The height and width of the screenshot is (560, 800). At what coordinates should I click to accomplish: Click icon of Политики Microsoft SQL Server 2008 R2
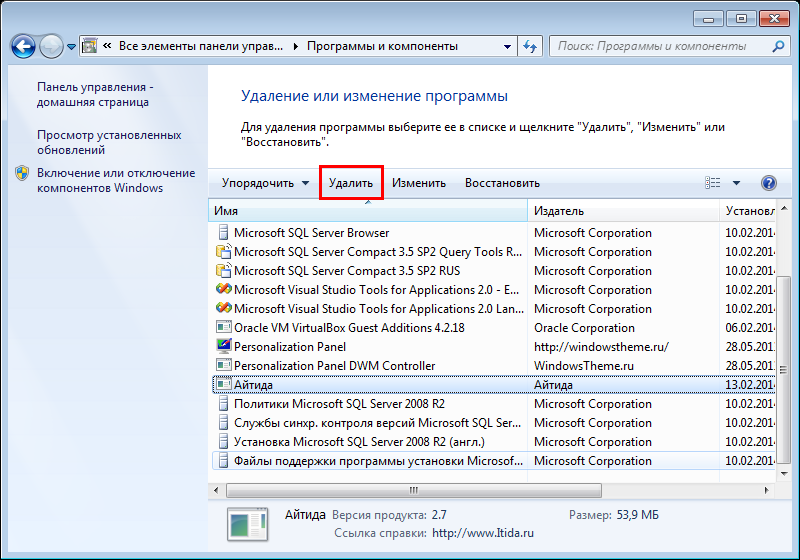tap(223, 403)
